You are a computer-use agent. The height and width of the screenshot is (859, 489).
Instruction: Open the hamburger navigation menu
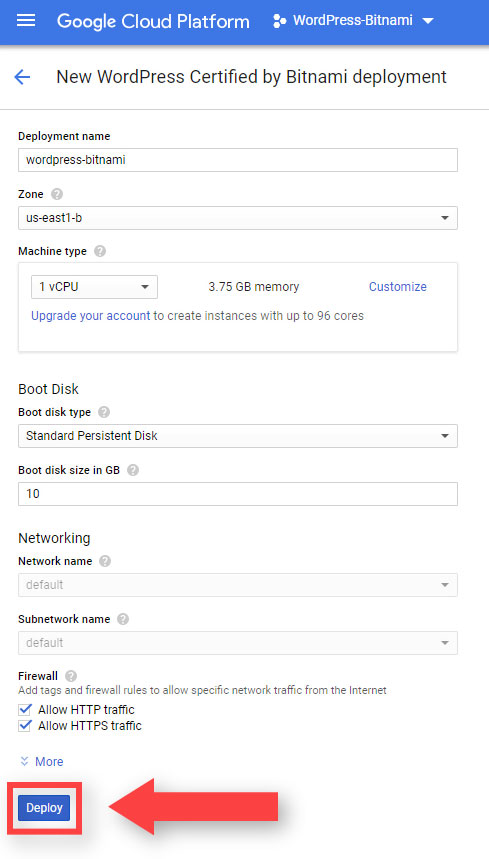click(26, 21)
